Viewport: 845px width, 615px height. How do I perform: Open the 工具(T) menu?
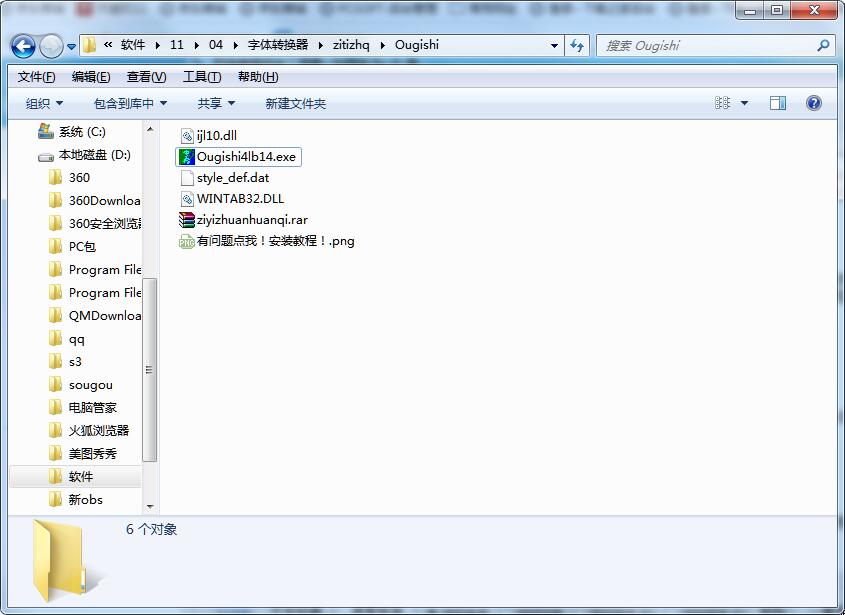click(202, 77)
